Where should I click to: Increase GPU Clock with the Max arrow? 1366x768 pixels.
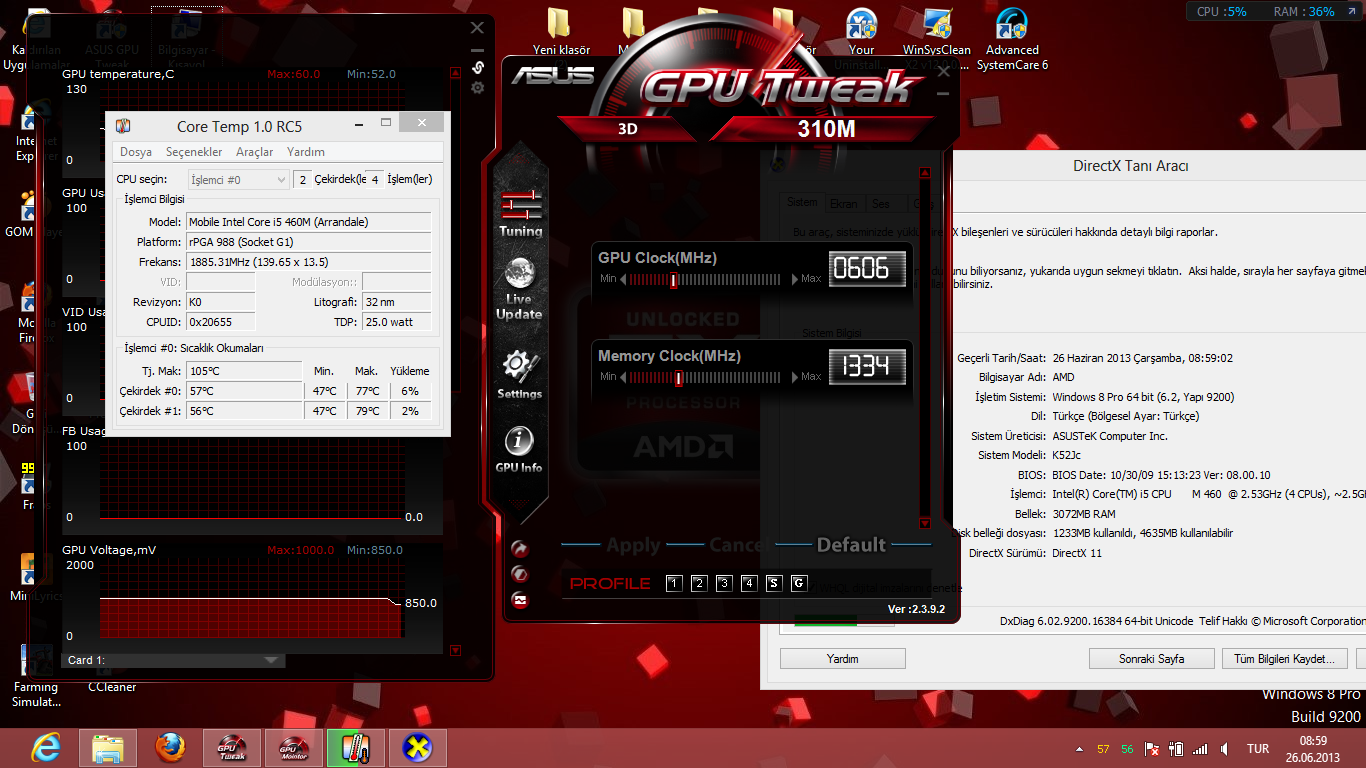coord(796,279)
